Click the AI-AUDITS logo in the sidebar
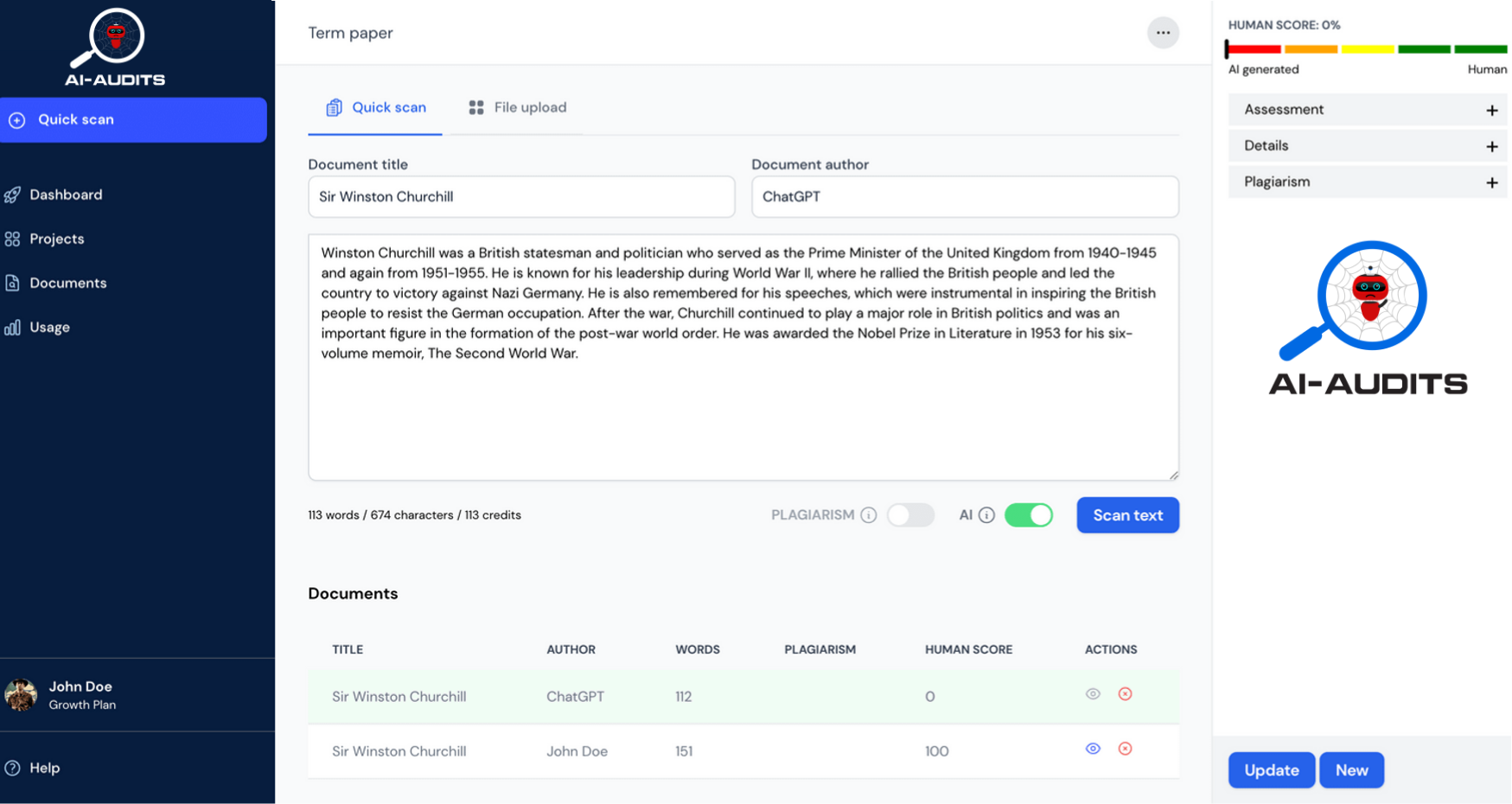The image size is (1512, 804). point(115,48)
